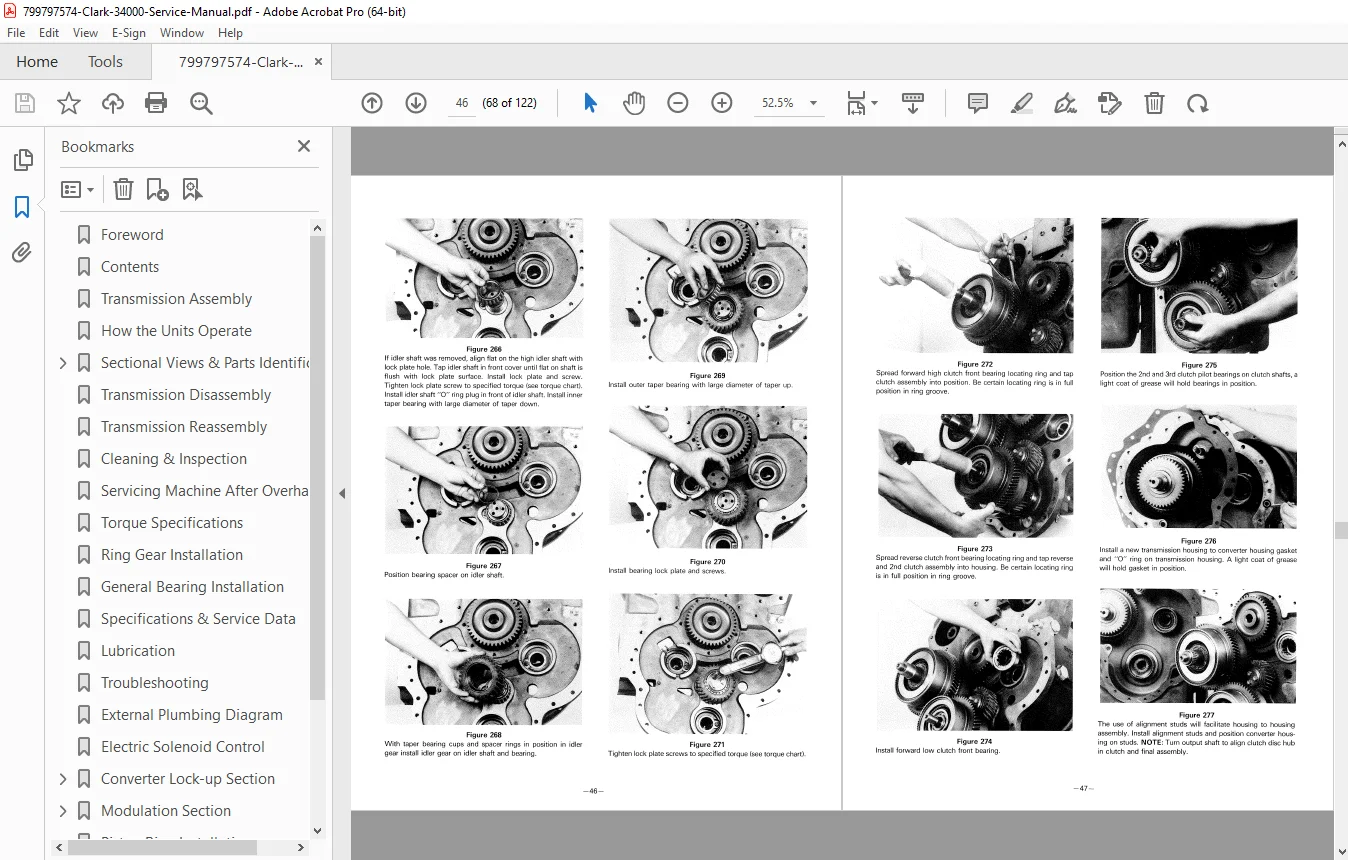1348x860 pixels.
Task: Click the page number input field
Action: pos(461,103)
